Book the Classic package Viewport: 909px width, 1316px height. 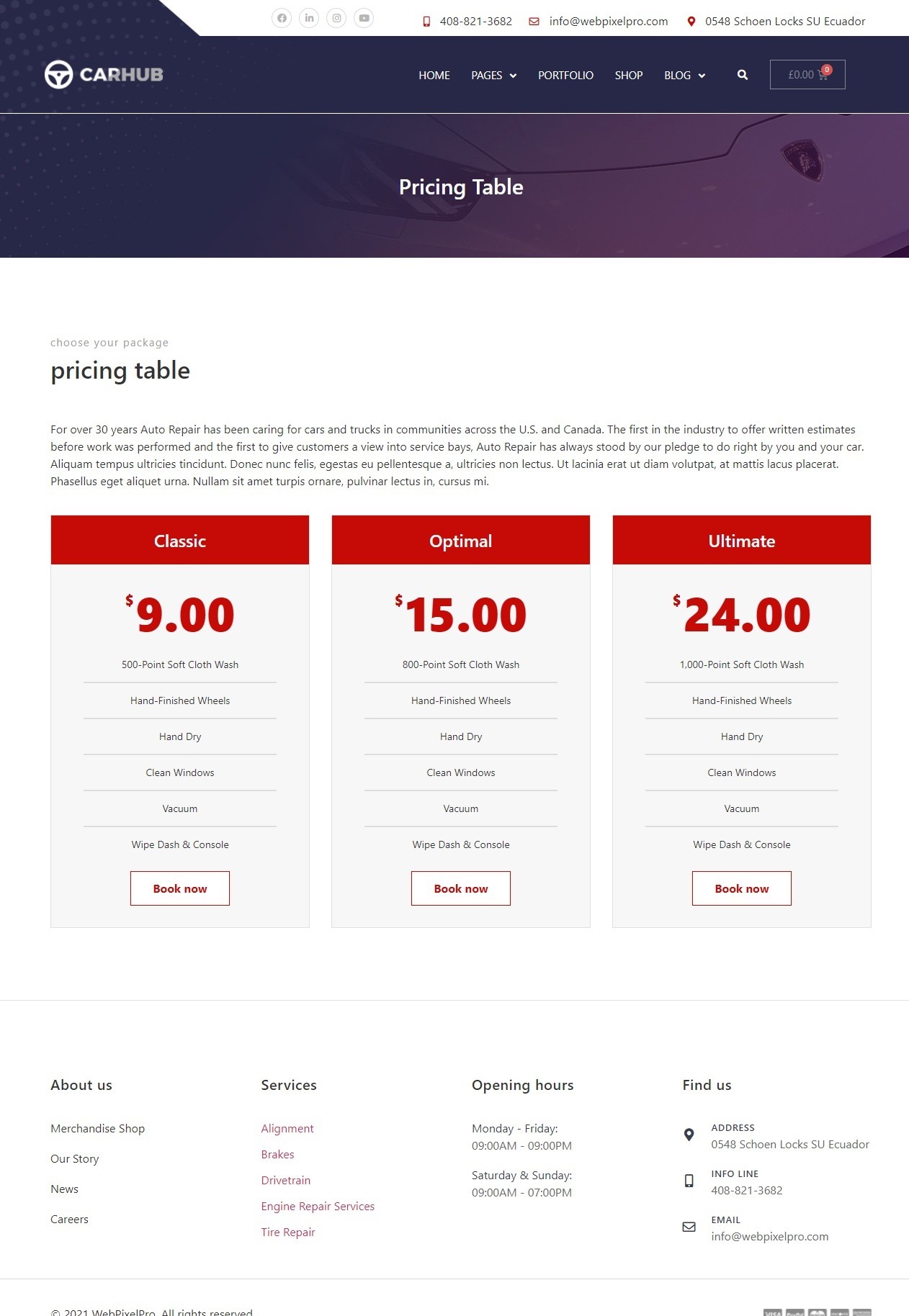point(180,888)
